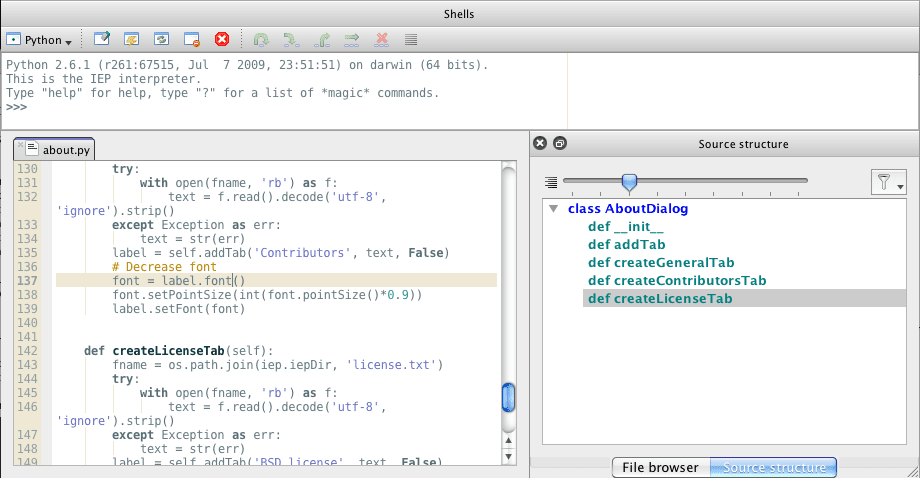This screenshot has width=920, height=478.
Task: Click line number 130 in gutter
Action: [27, 169]
